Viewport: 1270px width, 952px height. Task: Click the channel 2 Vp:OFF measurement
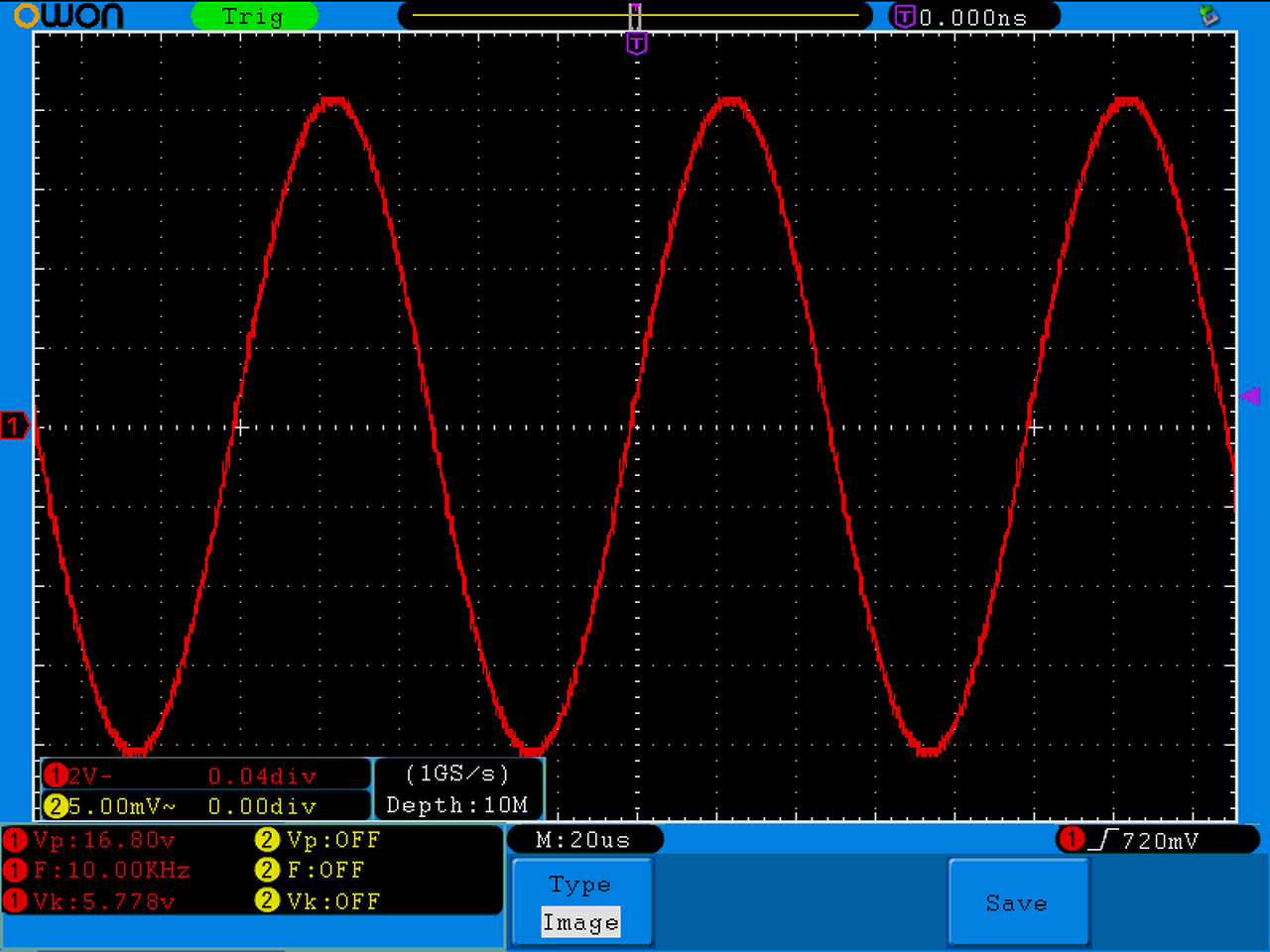click(x=333, y=840)
